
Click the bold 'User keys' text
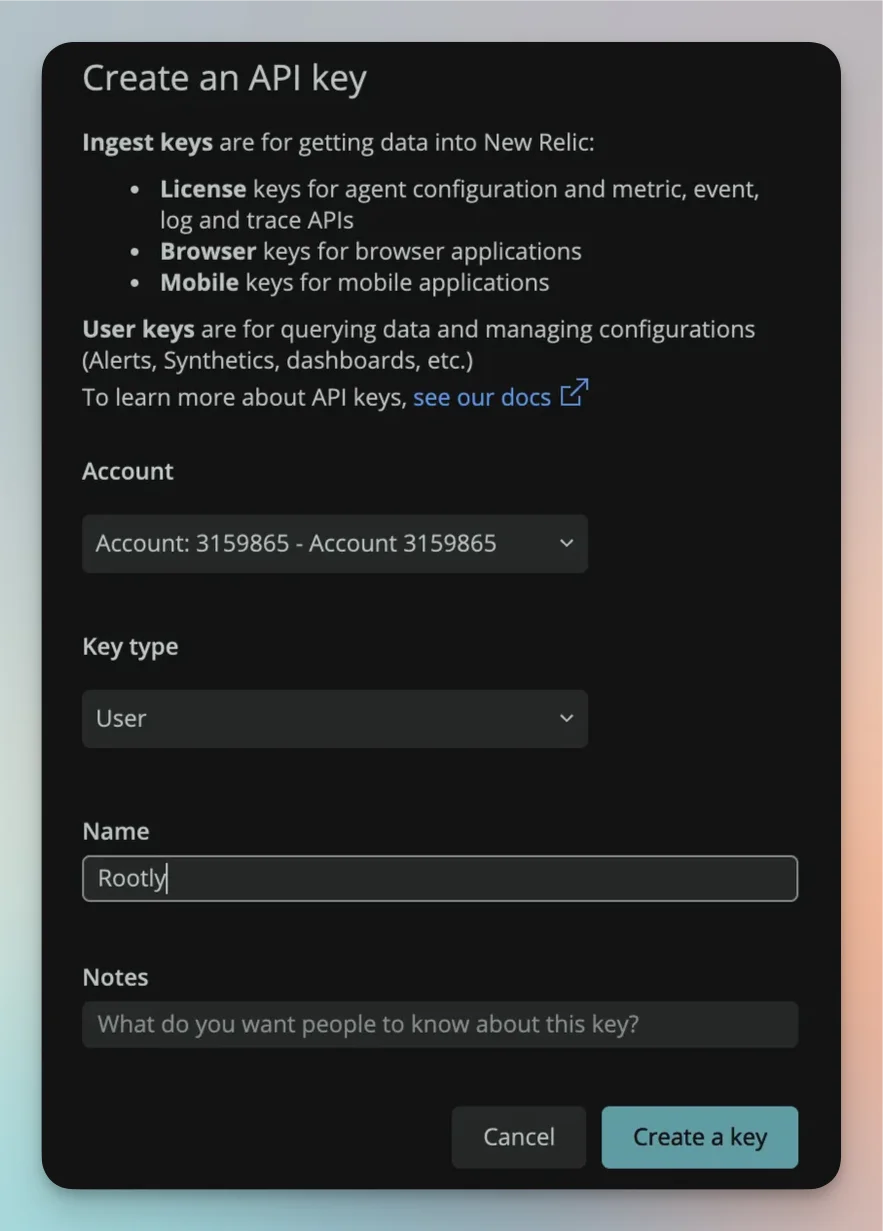tap(138, 329)
